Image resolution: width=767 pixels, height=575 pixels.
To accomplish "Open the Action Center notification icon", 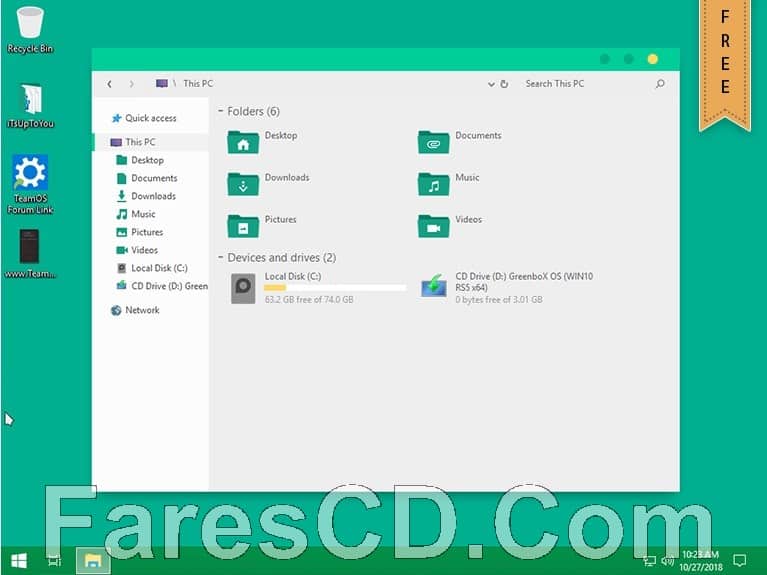I will click(740, 560).
